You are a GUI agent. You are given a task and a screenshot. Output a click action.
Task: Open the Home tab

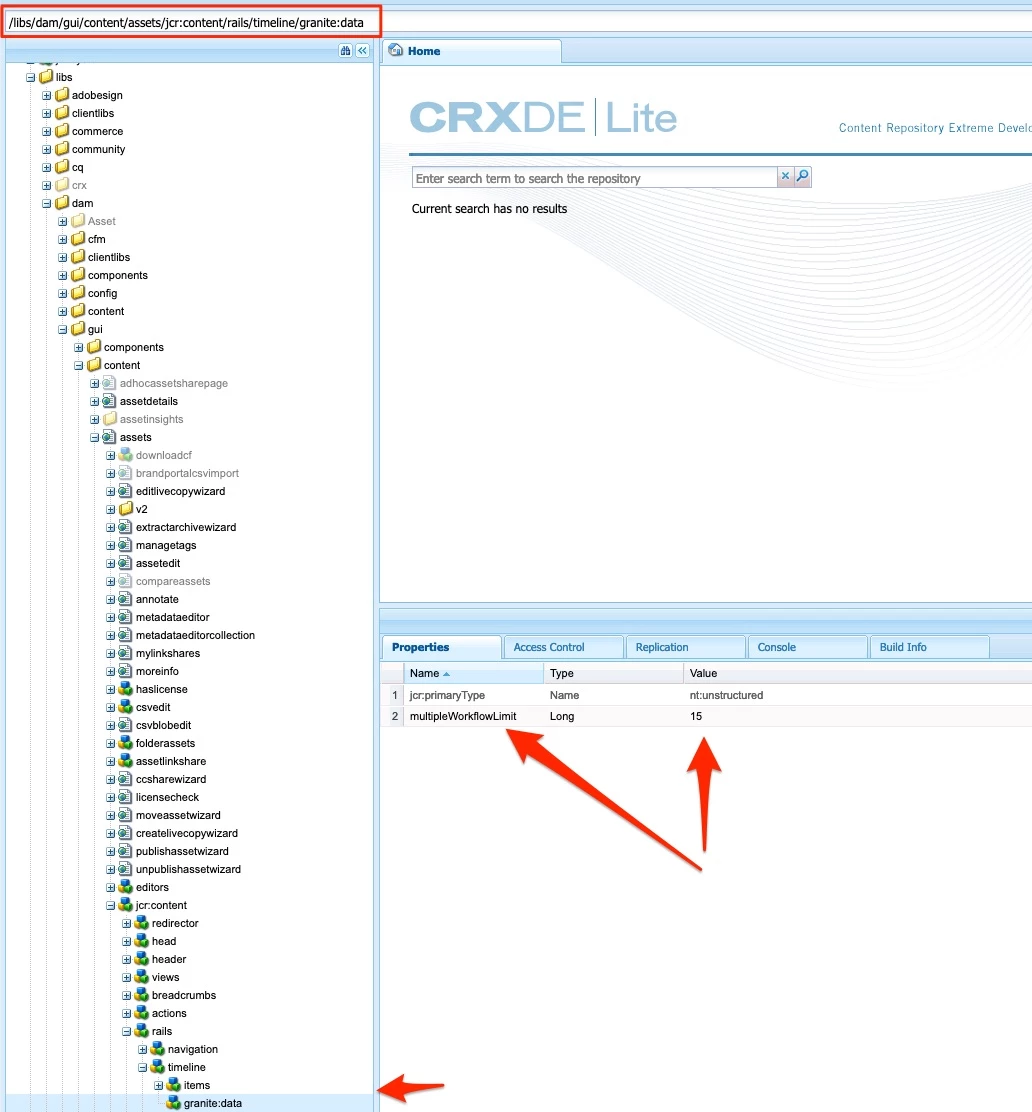[472, 51]
